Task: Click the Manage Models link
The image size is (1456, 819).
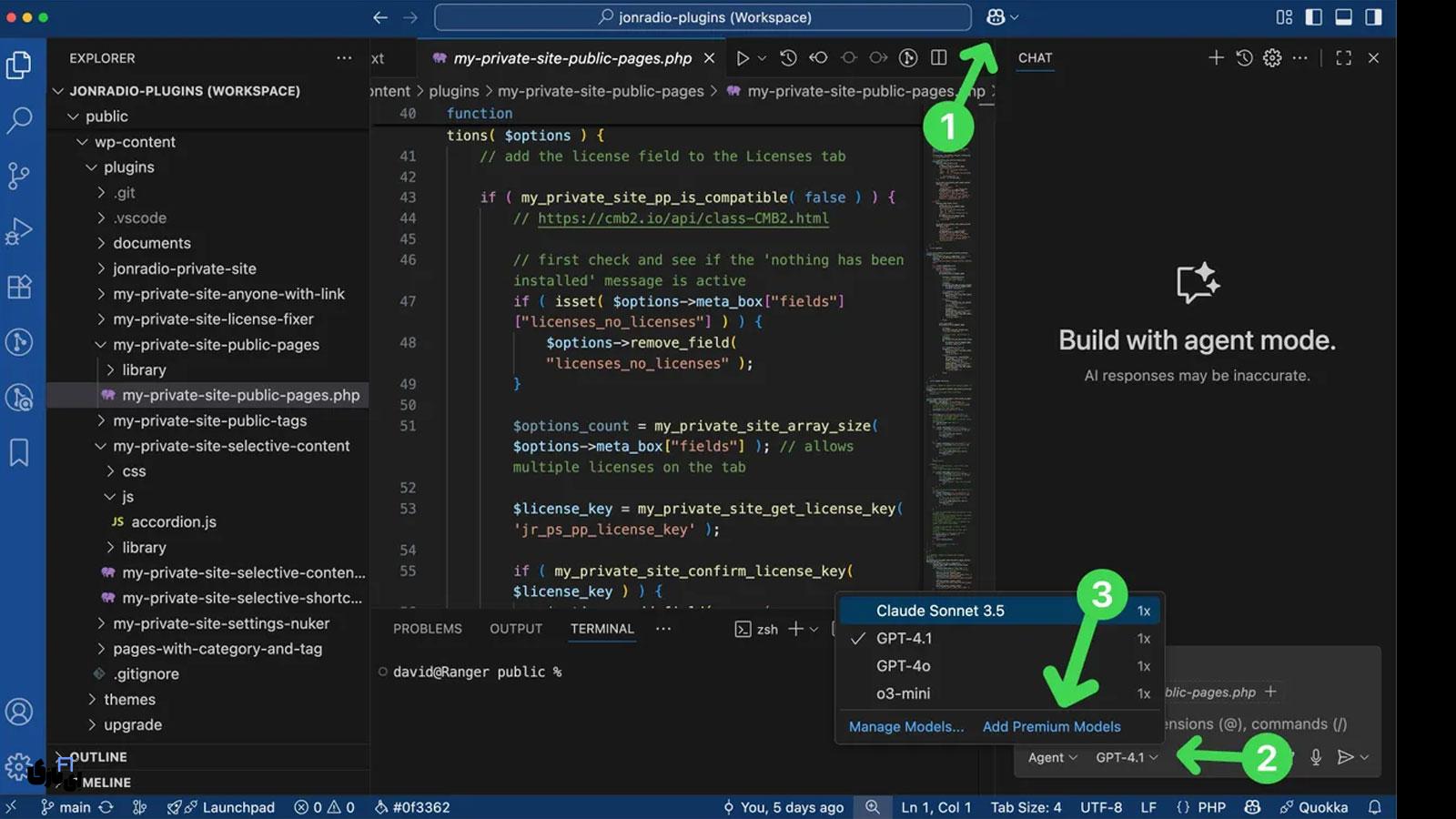Action: coord(905,726)
